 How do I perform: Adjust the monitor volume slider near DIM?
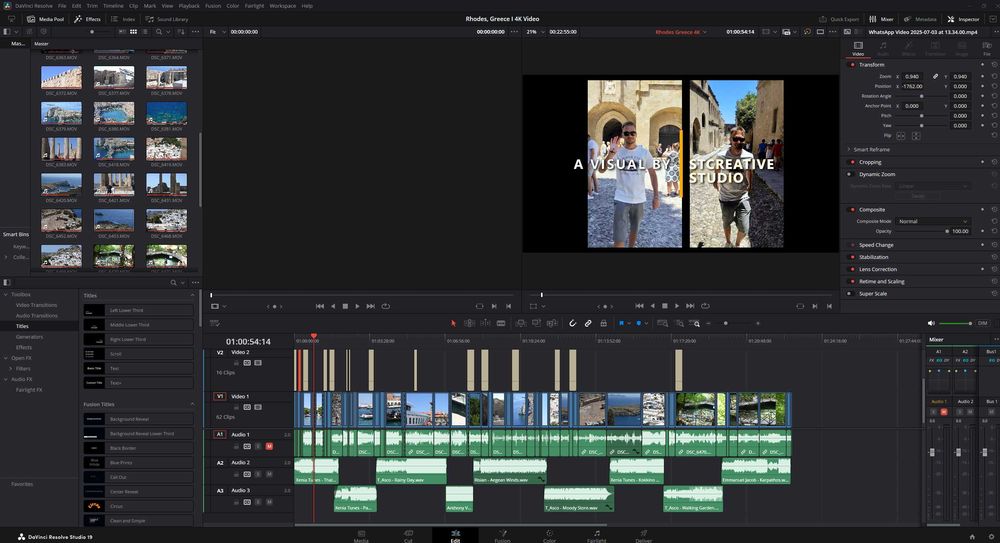pos(955,323)
